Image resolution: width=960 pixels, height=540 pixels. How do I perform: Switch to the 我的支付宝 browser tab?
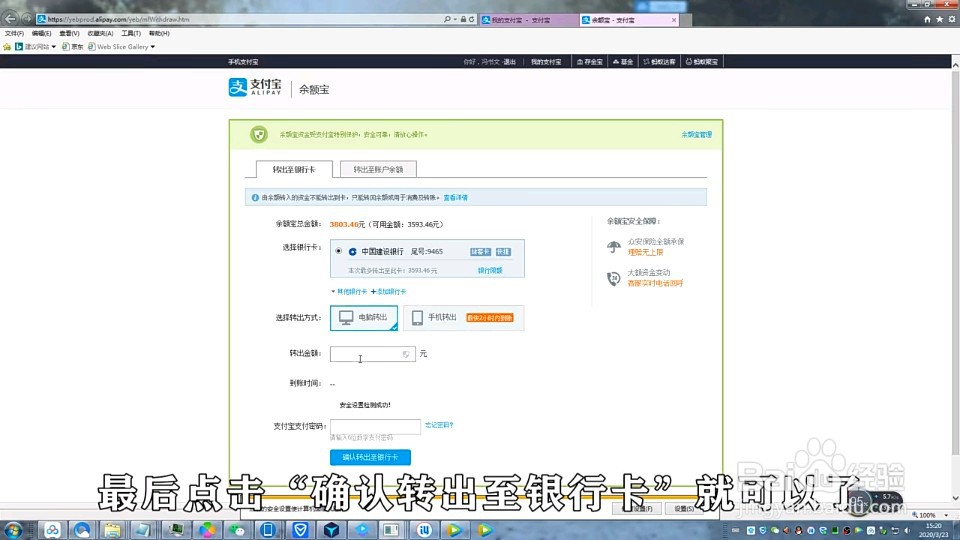pyautogui.click(x=529, y=20)
